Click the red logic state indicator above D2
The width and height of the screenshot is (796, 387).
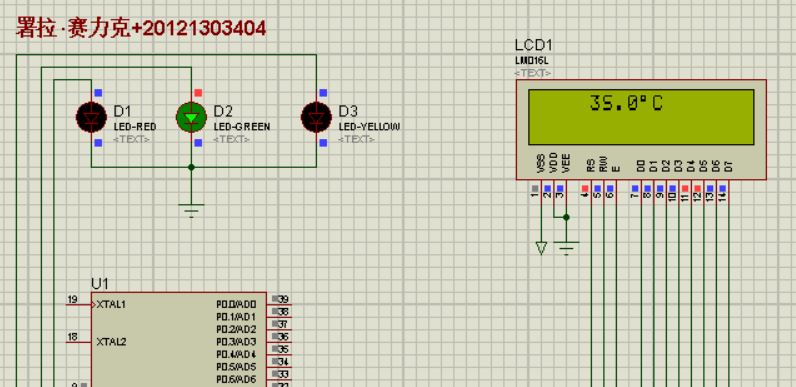pyautogui.click(x=198, y=93)
